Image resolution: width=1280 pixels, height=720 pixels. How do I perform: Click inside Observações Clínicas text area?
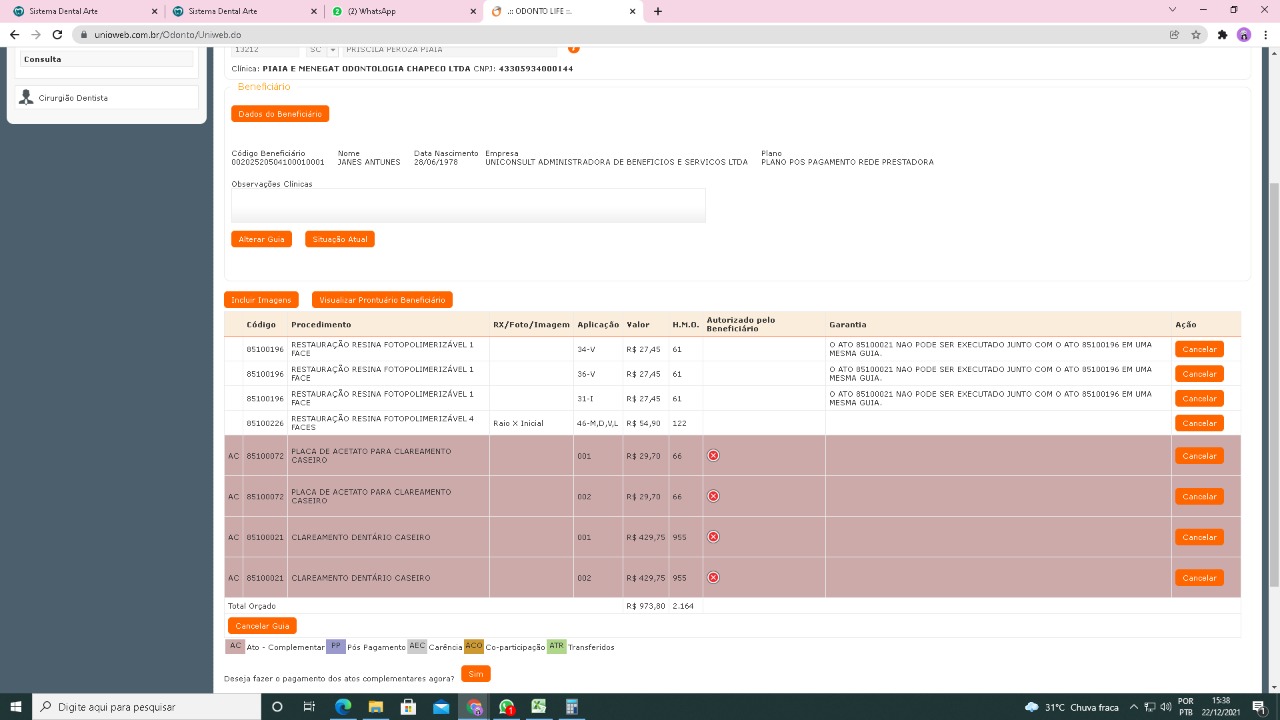[468, 205]
